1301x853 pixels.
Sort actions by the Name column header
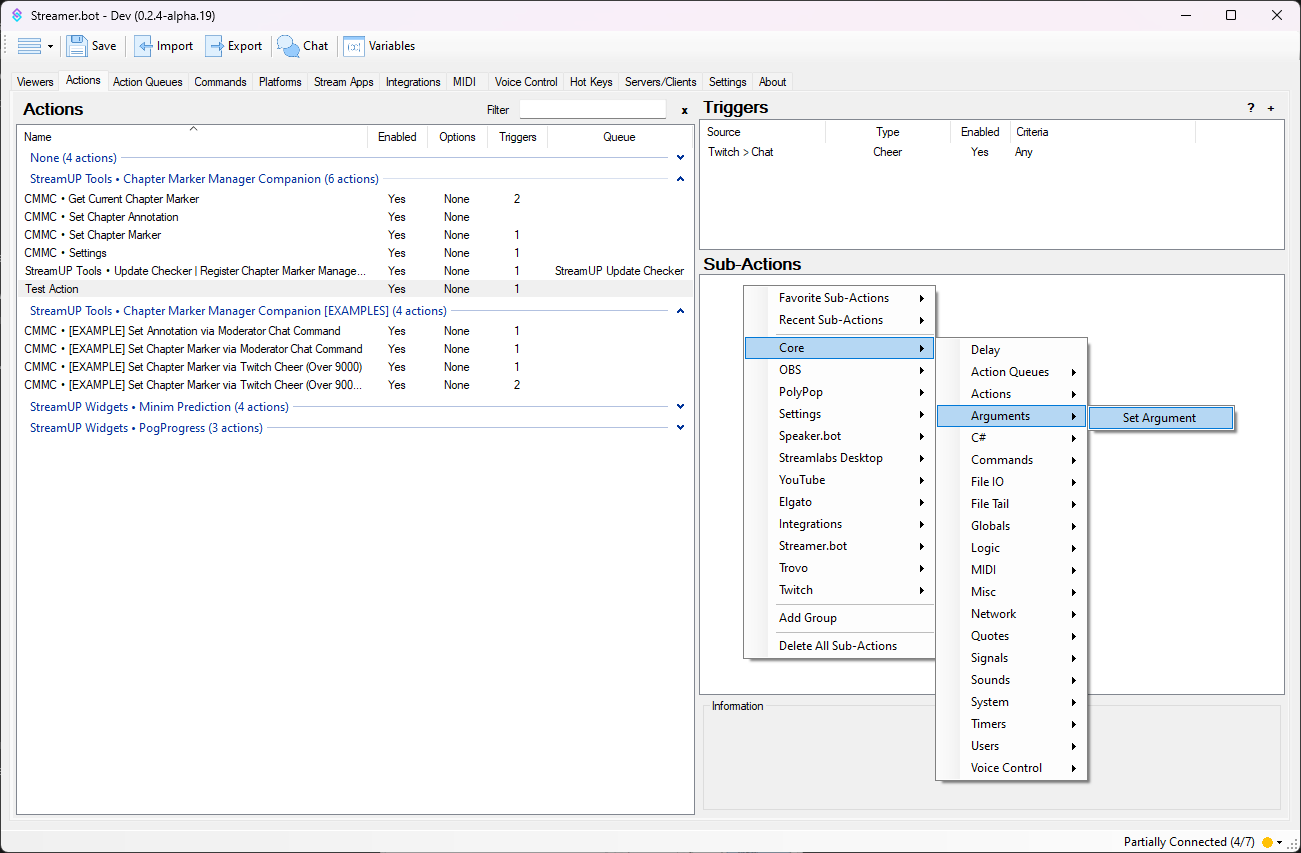[192, 137]
